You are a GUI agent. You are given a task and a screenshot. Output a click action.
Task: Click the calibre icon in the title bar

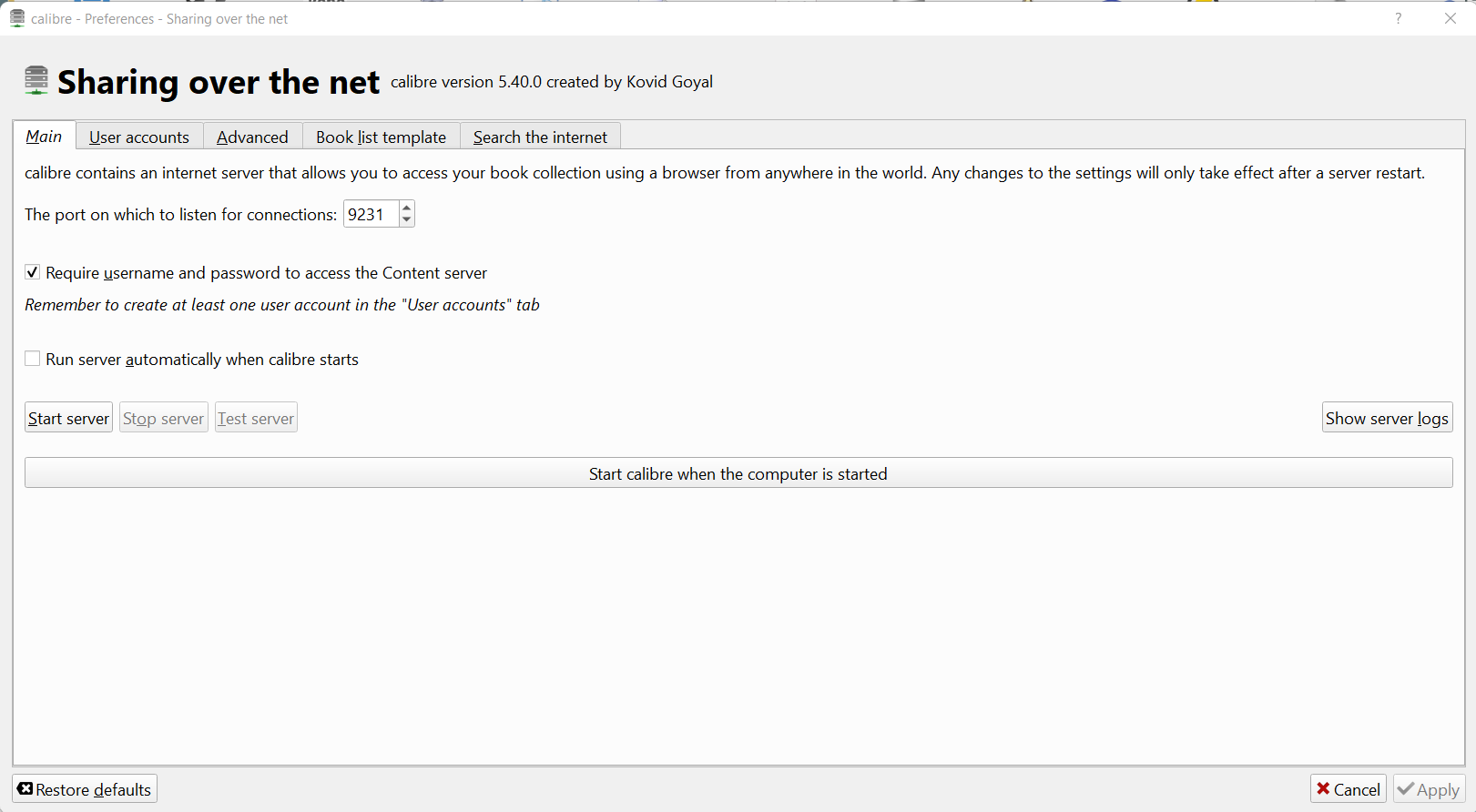(17, 18)
